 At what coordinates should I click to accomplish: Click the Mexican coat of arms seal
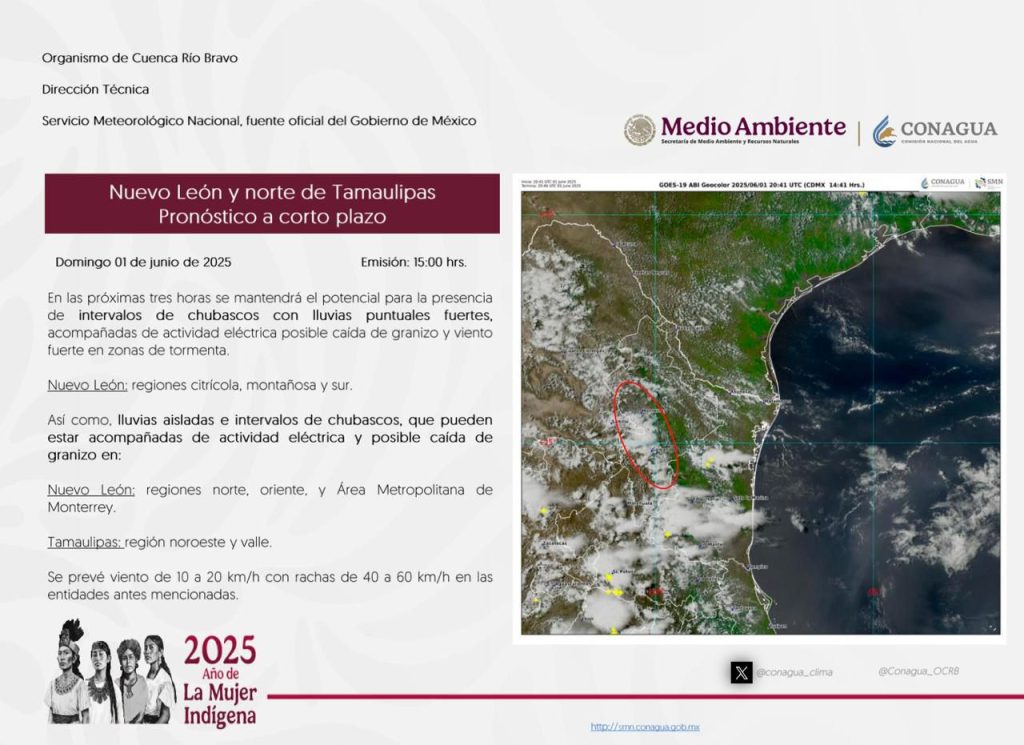pyautogui.click(x=639, y=130)
